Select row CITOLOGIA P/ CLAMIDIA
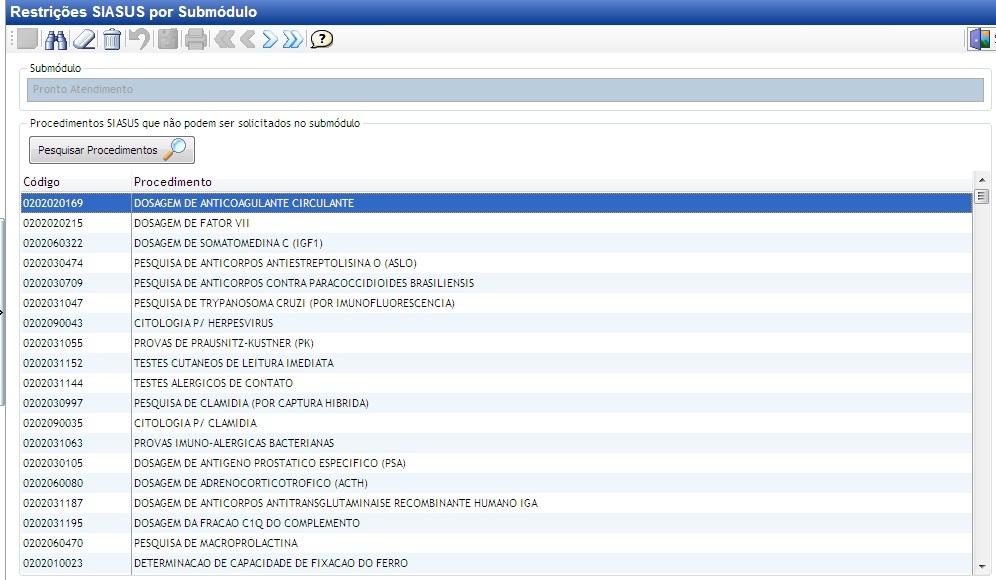996x580 pixels. [x=496, y=423]
